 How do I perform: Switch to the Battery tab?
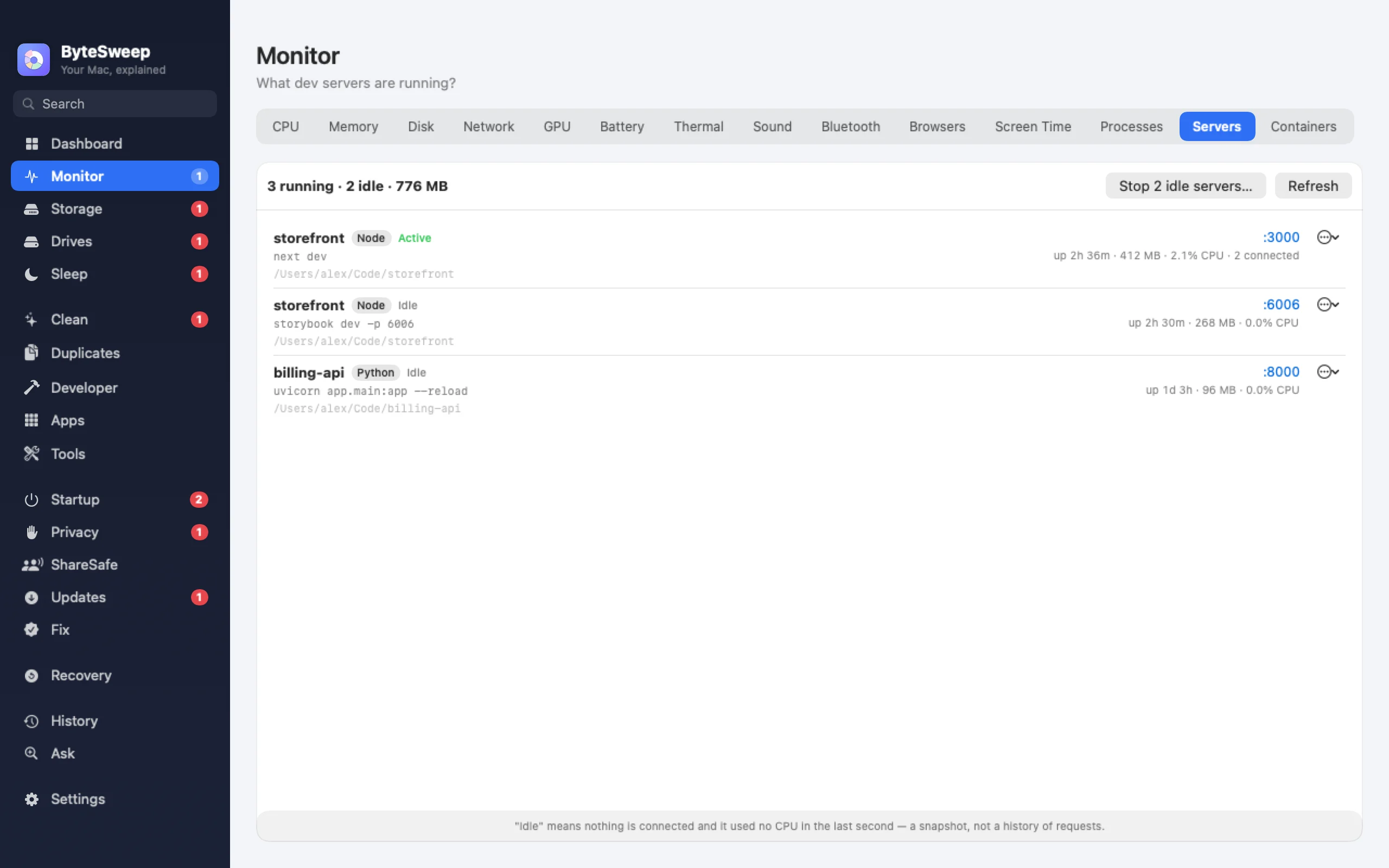pyautogui.click(x=622, y=126)
